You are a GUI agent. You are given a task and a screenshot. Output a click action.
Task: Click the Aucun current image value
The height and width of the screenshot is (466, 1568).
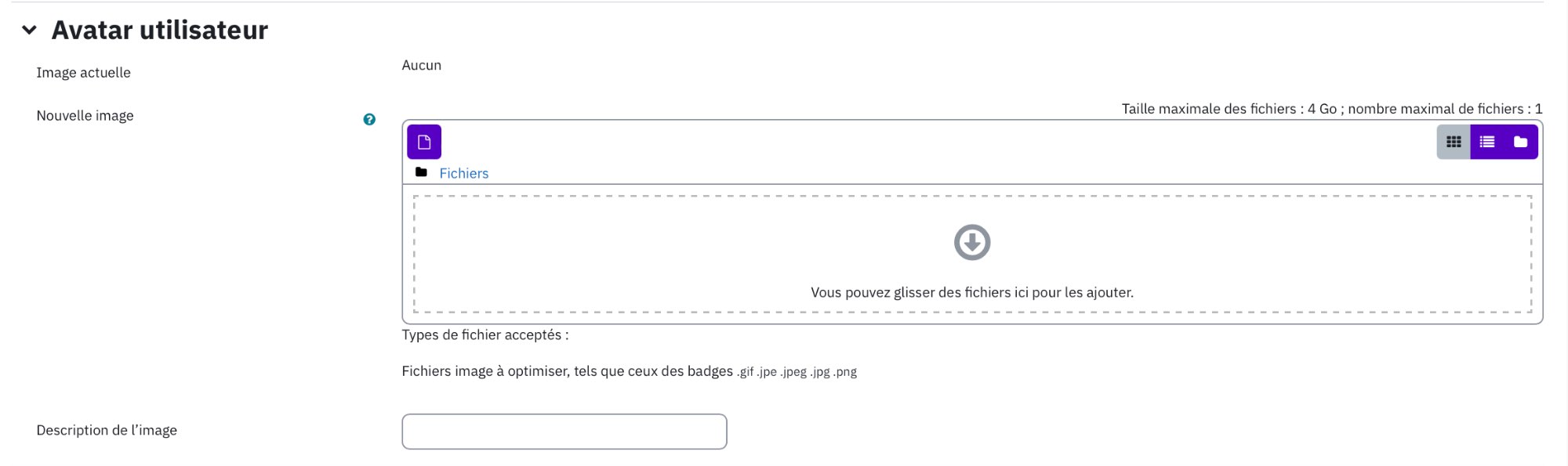click(x=422, y=66)
